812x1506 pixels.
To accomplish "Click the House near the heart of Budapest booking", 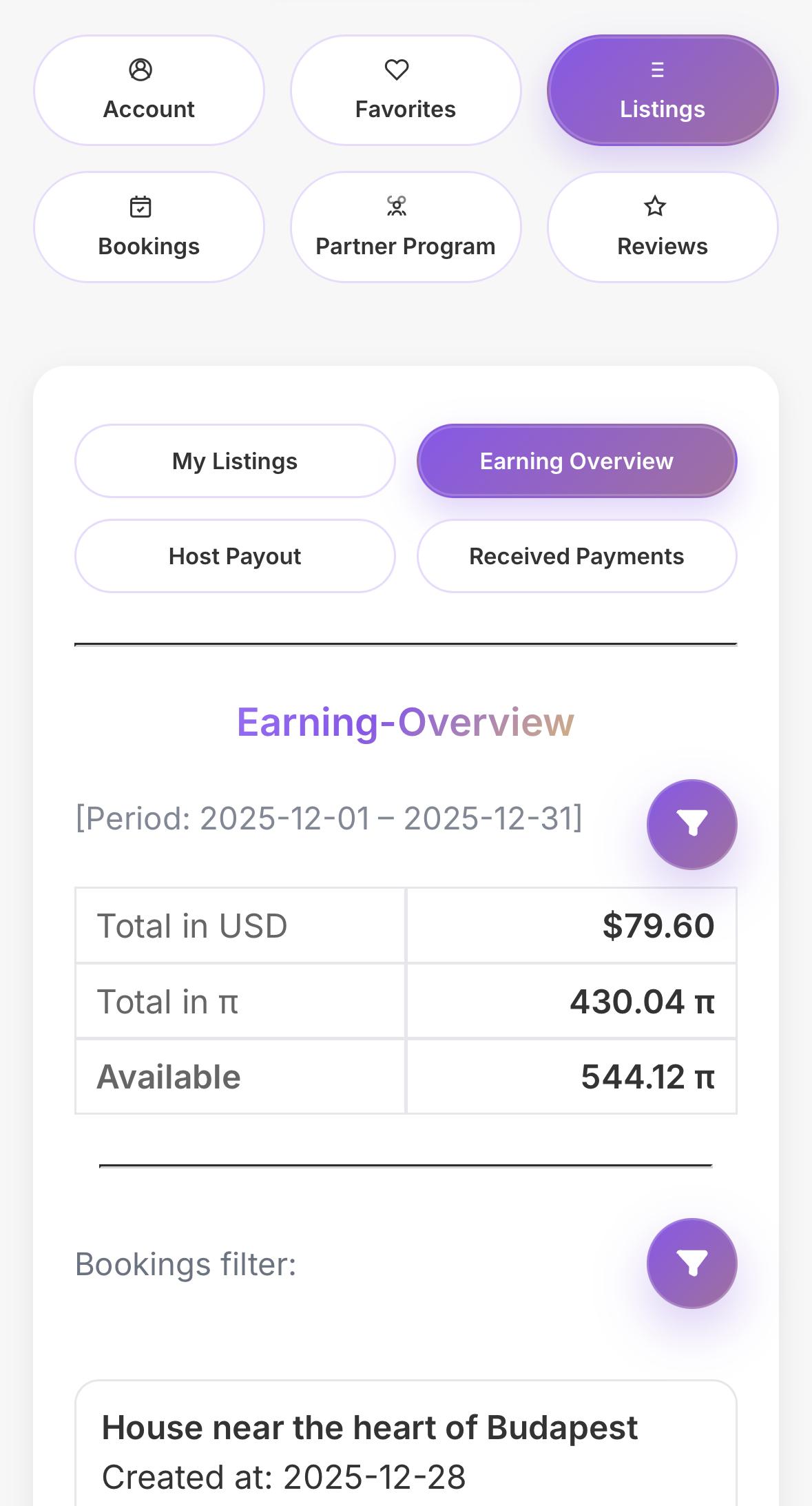I will 369,1427.
